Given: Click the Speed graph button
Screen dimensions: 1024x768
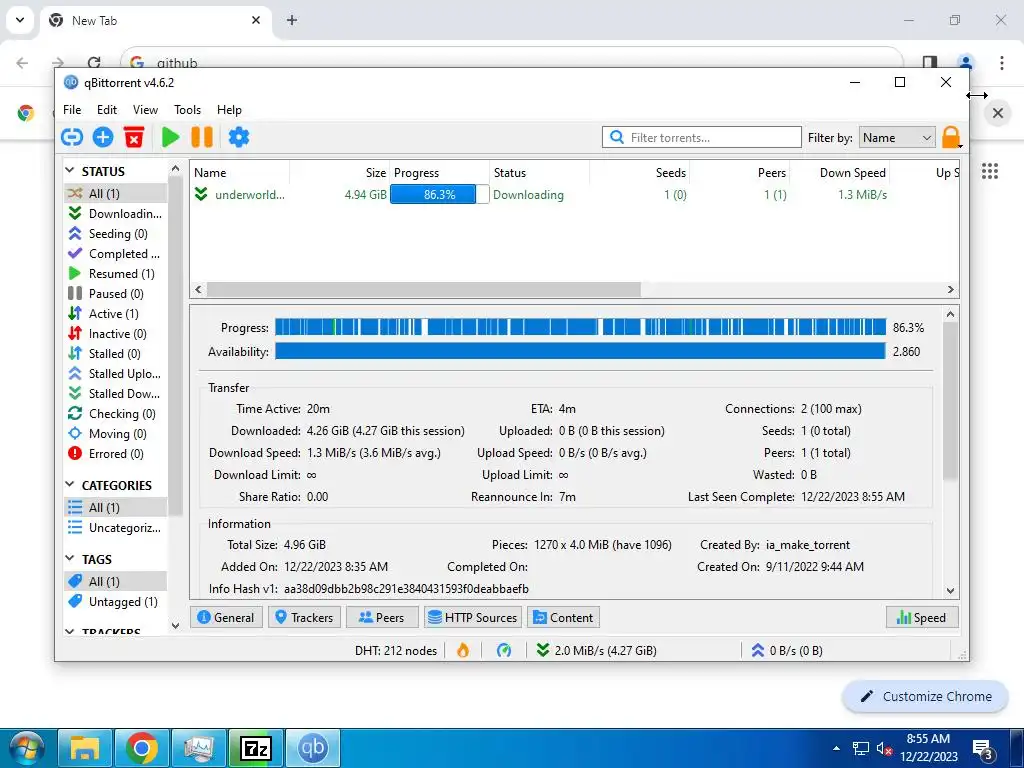Looking at the screenshot, I should (x=921, y=617).
